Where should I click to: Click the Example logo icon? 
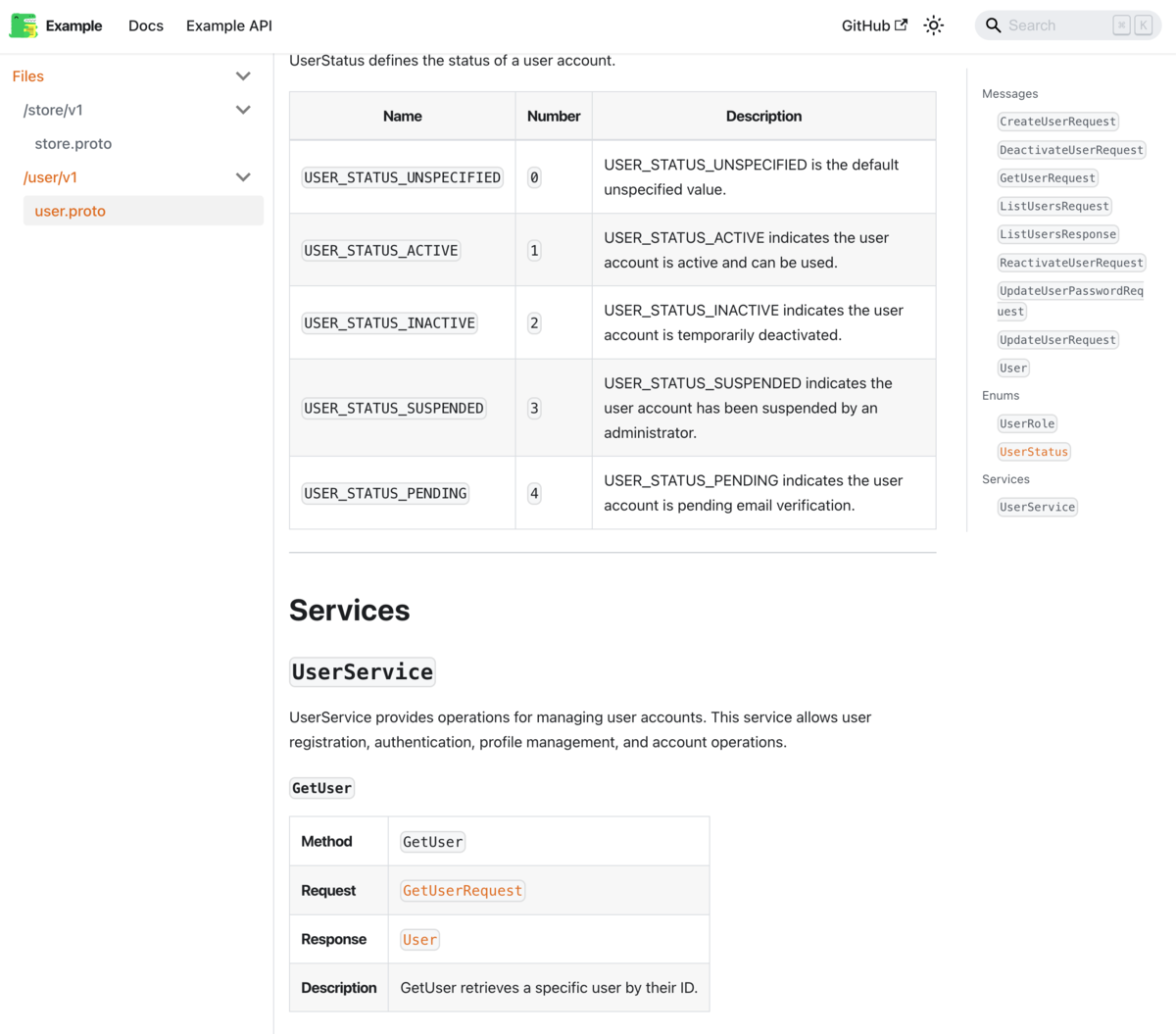pos(23,25)
